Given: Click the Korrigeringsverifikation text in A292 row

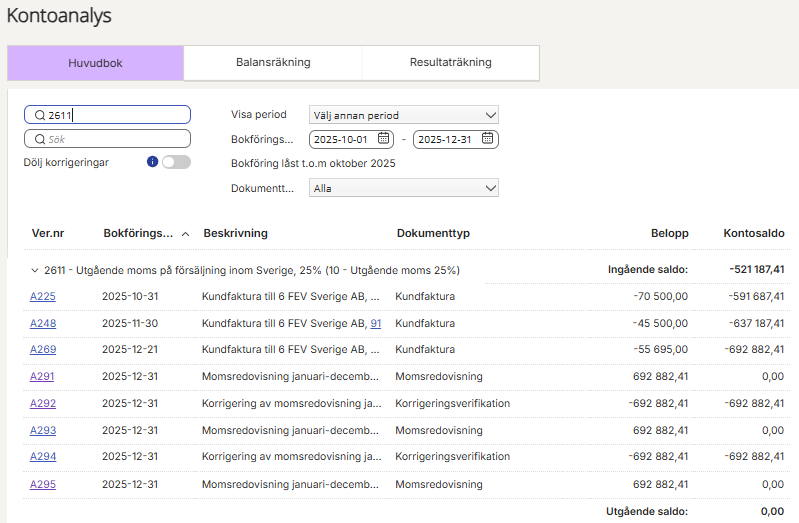Looking at the screenshot, I should point(452,403).
